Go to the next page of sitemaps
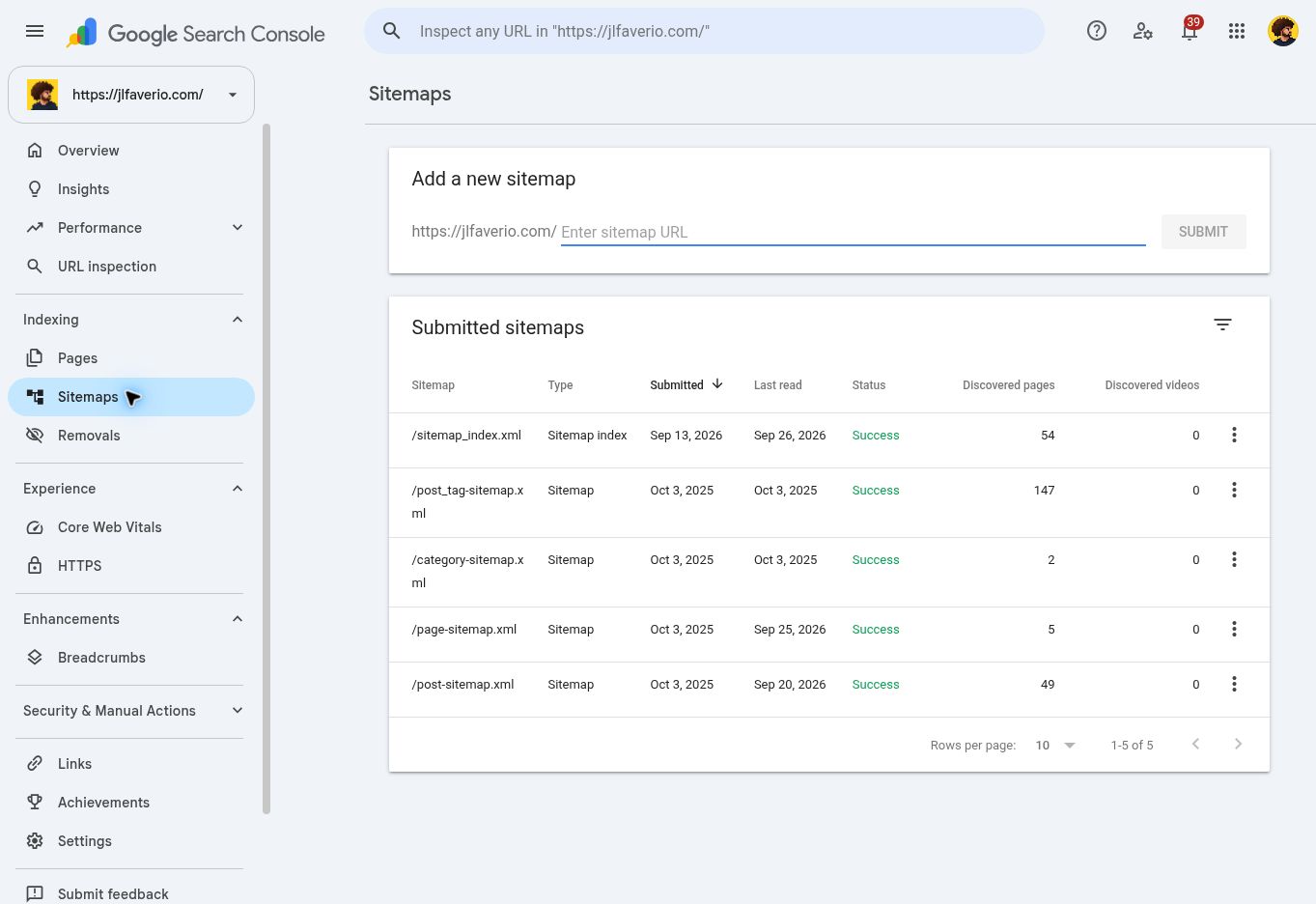1316x904 pixels. (x=1238, y=744)
